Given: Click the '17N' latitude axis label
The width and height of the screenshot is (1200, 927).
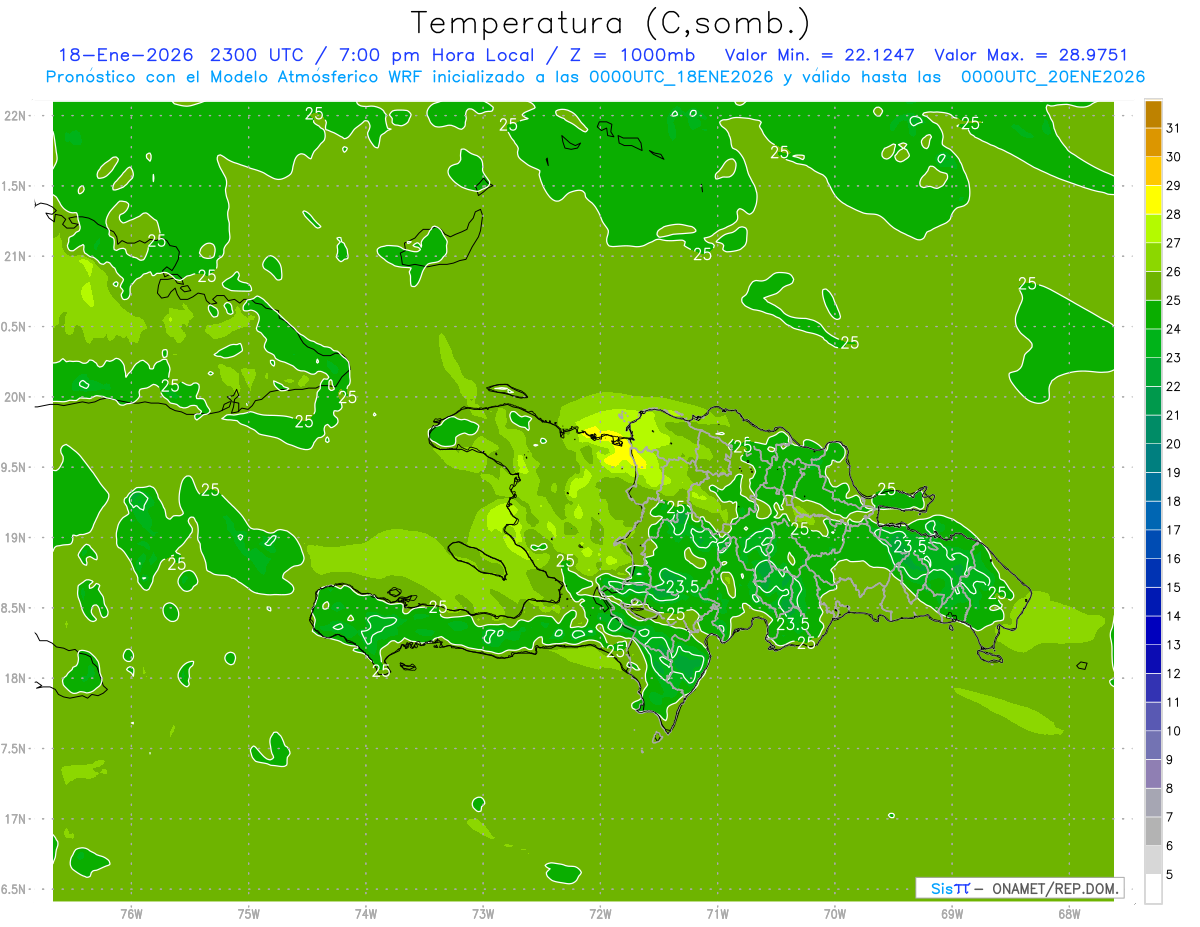Looking at the screenshot, I should (x=15, y=819).
